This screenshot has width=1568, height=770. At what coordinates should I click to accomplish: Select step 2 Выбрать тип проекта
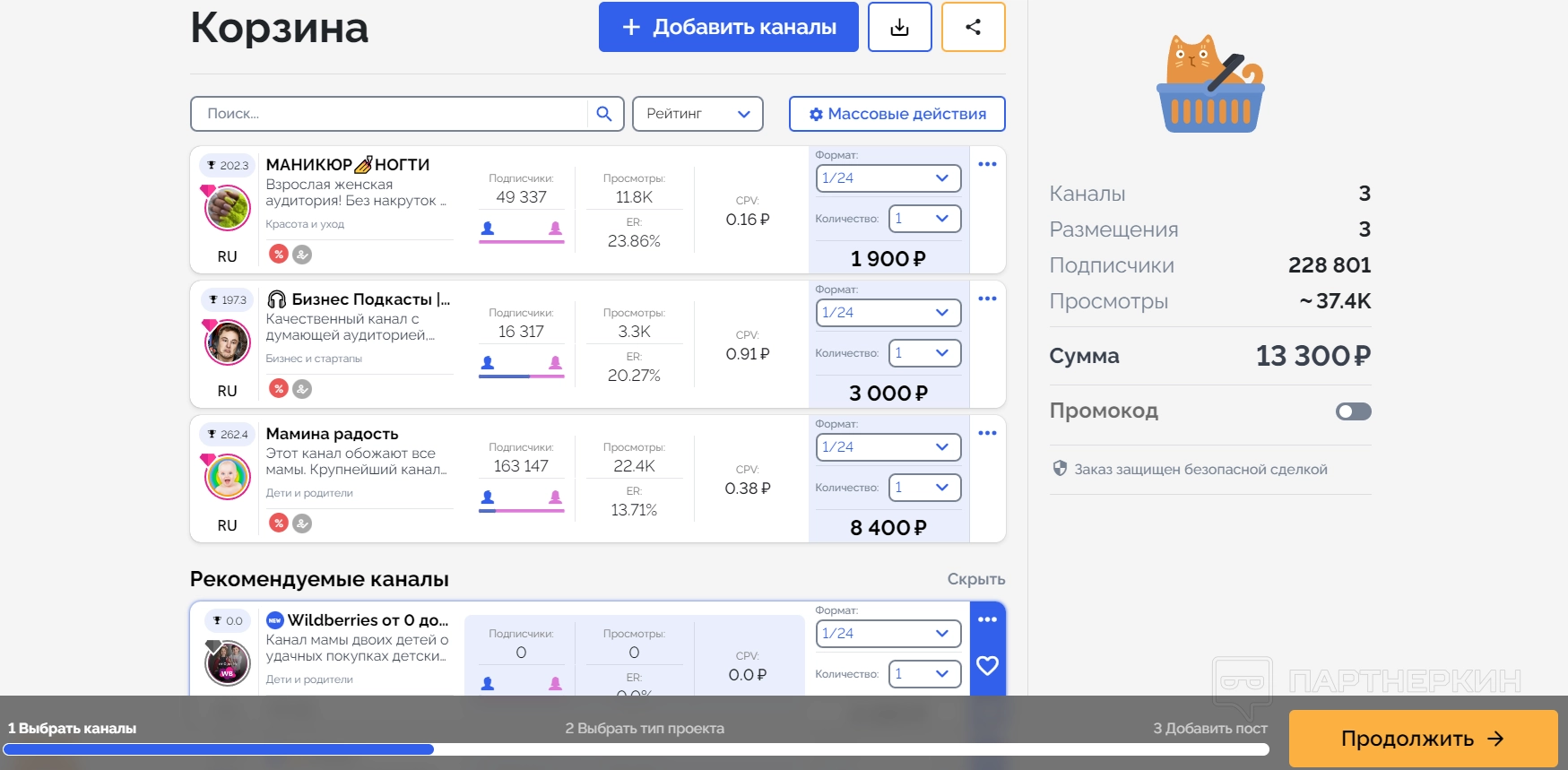coord(645,729)
